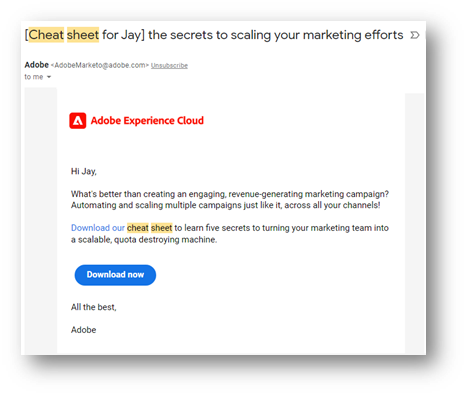Click the "All the best," closing line
468x397 pixels.
pyautogui.click(x=94, y=307)
